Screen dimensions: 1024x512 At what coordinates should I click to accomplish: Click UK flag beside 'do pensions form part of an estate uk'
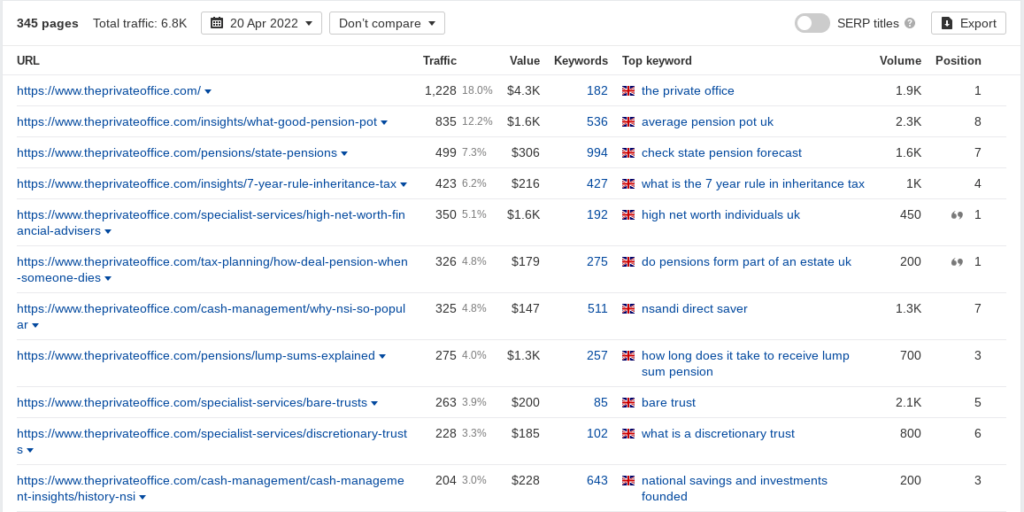[x=628, y=262]
